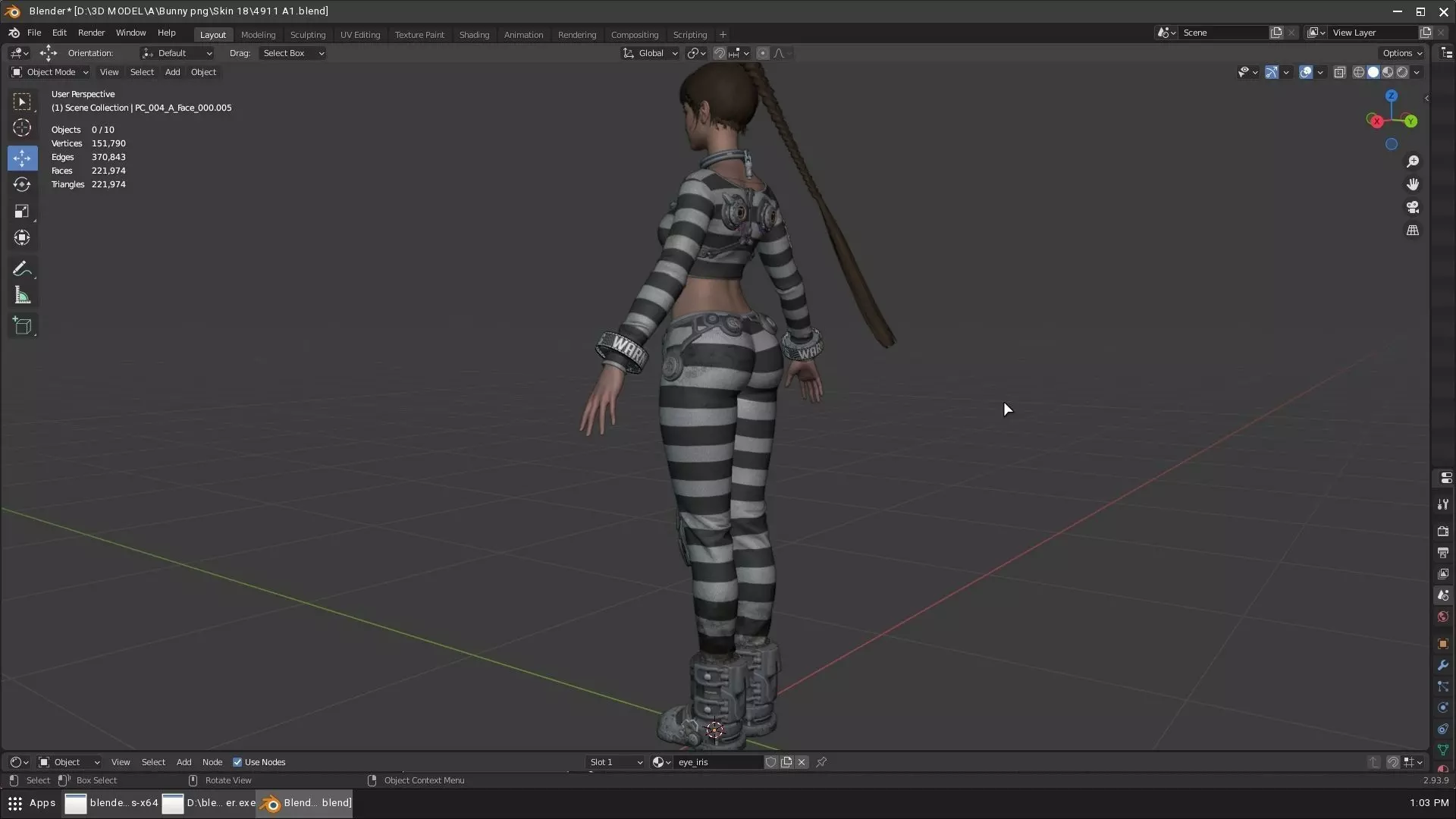Image resolution: width=1456 pixels, height=819 pixels.
Task: Add a new workspace tab
Action: (723, 35)
